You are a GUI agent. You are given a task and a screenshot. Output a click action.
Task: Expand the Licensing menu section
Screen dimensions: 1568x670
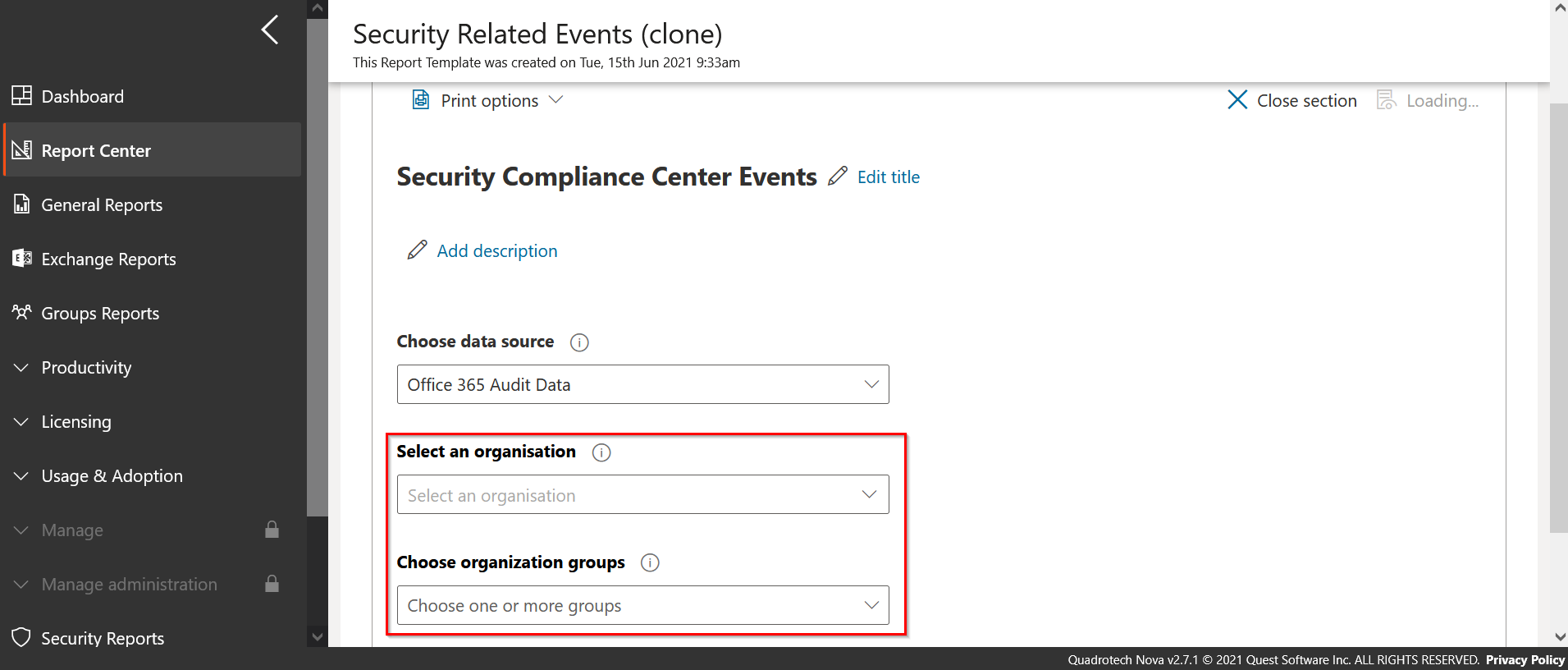click(x=76, y=422)
